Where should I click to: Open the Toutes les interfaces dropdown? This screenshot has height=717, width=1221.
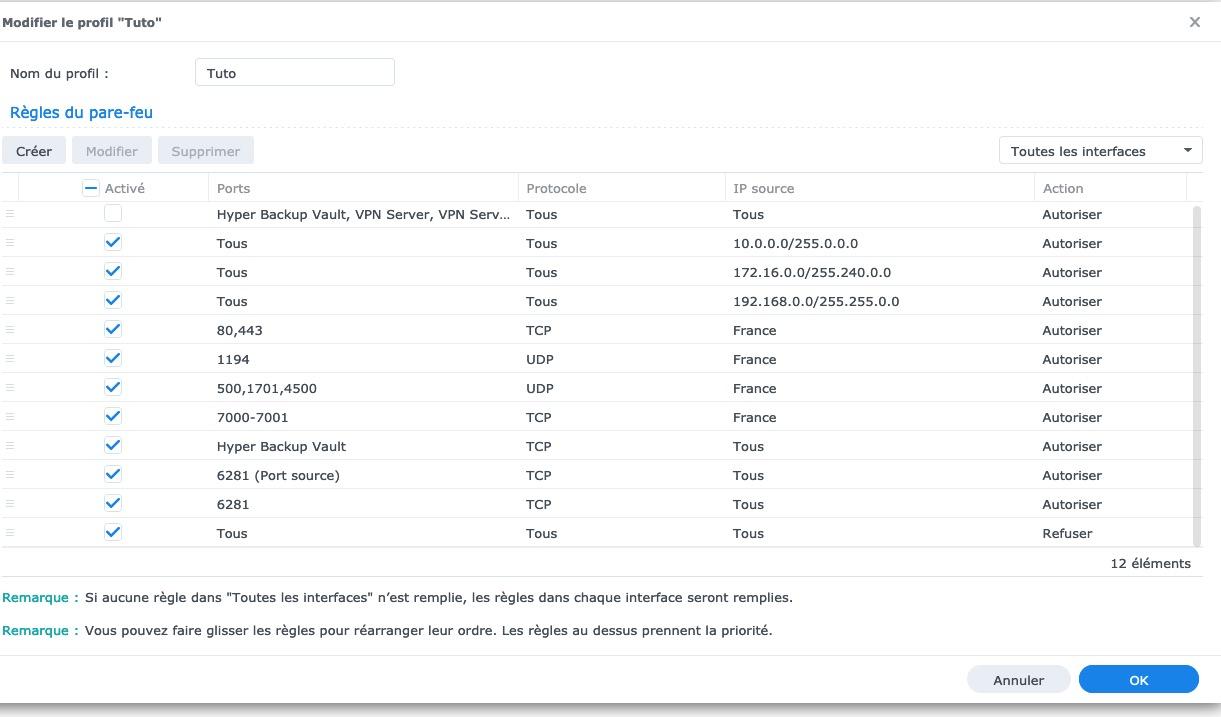(x=1100, y=151)
